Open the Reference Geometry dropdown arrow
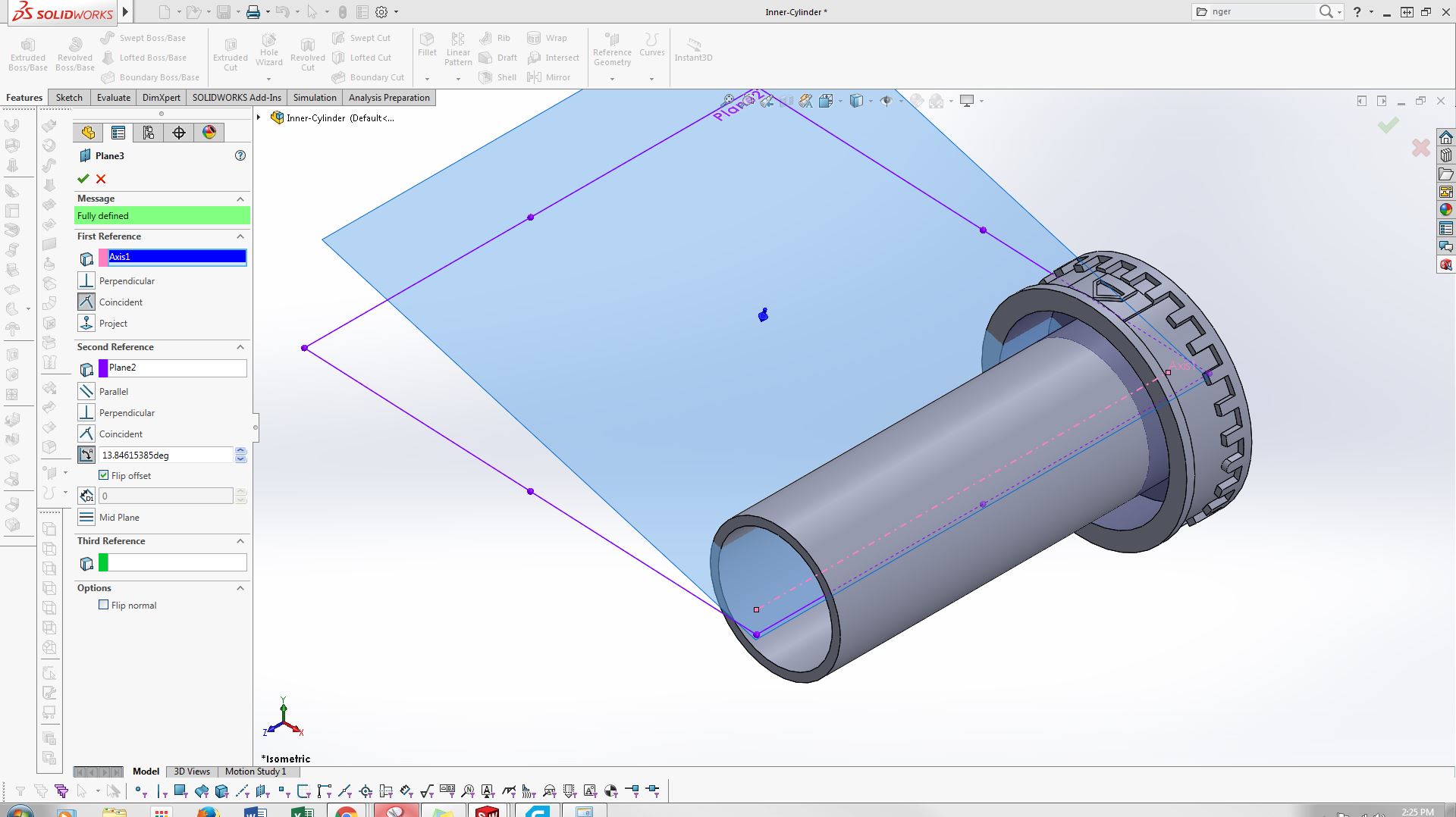 coord(612,79)
